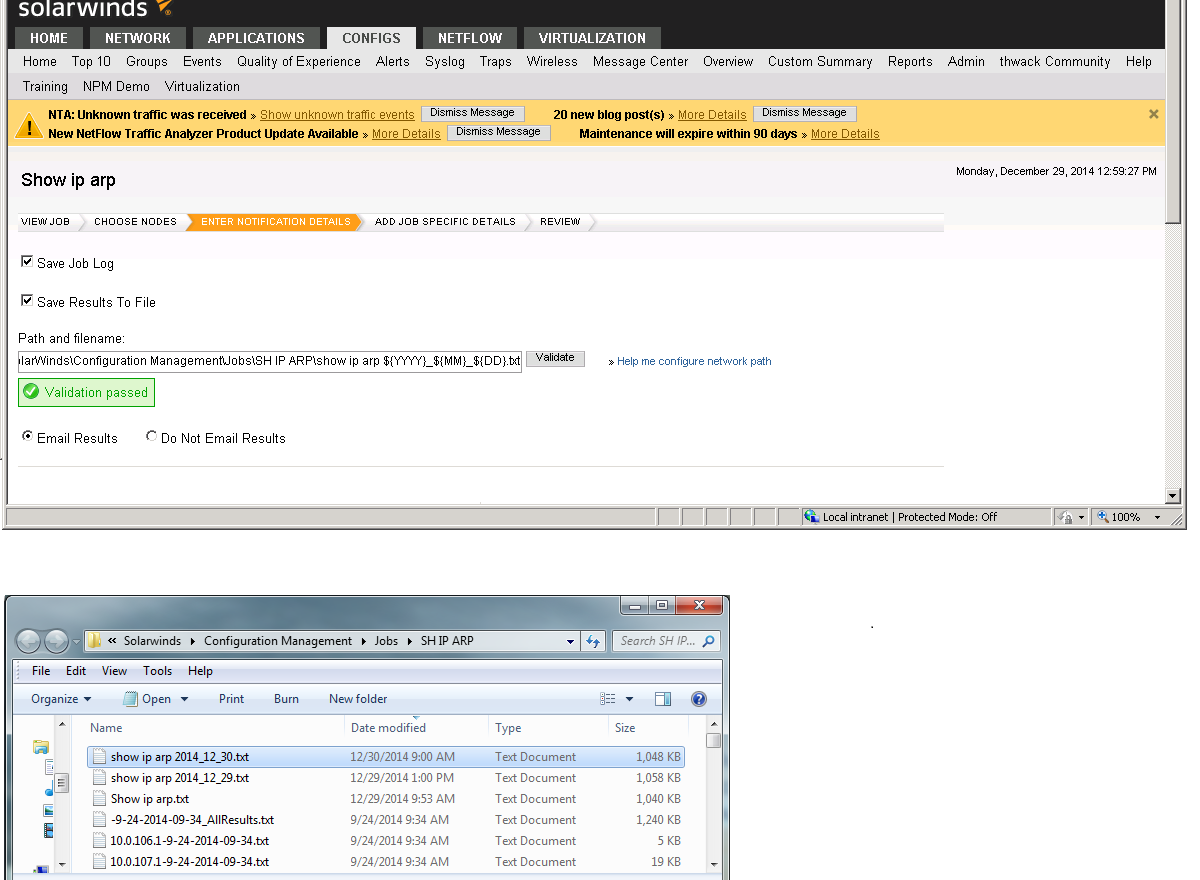
Task: Uncheck the Save Results To File checkbox
Action: point(27,300)
